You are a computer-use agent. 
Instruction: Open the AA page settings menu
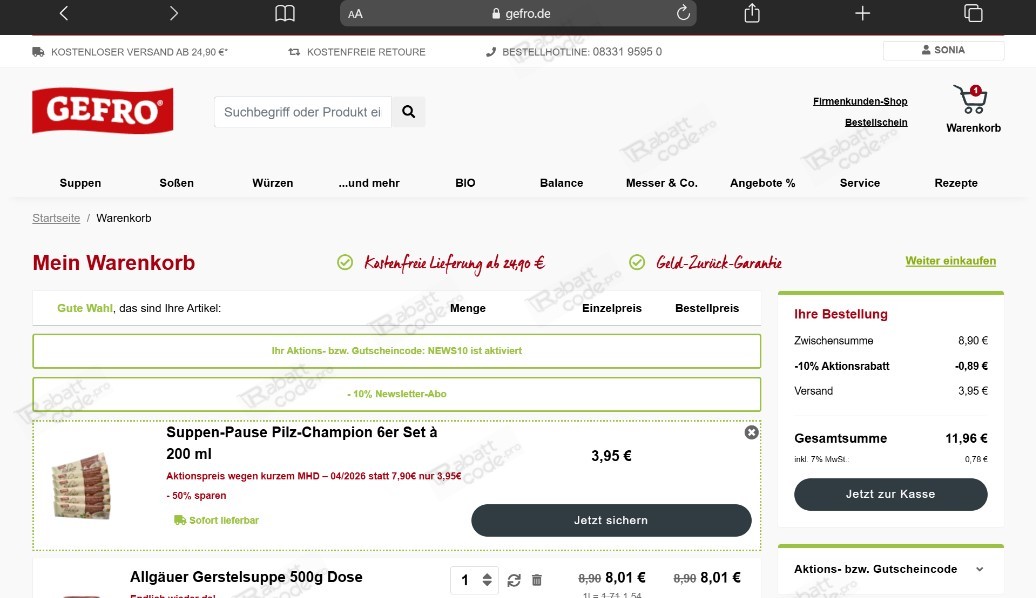pos(355,13)
